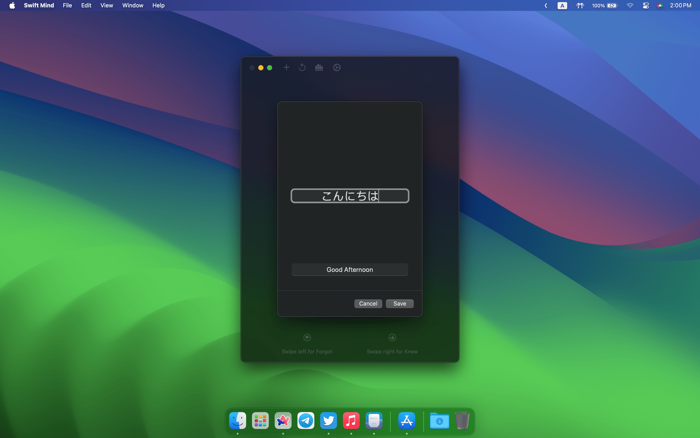
Task: Click the Good Afternoon back field
Action: point(350,270)
